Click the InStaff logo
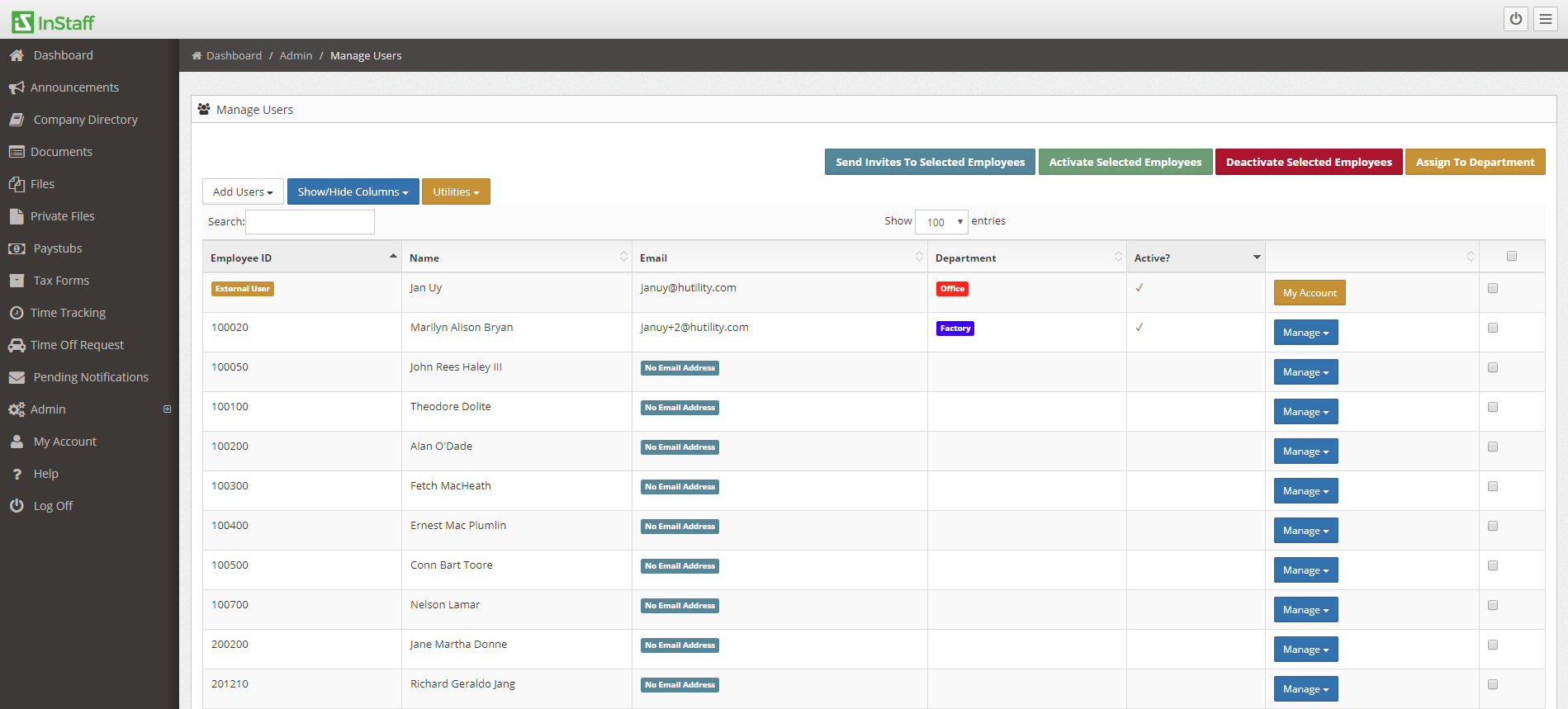The image size is (1568, 709). tap(53, 21)
